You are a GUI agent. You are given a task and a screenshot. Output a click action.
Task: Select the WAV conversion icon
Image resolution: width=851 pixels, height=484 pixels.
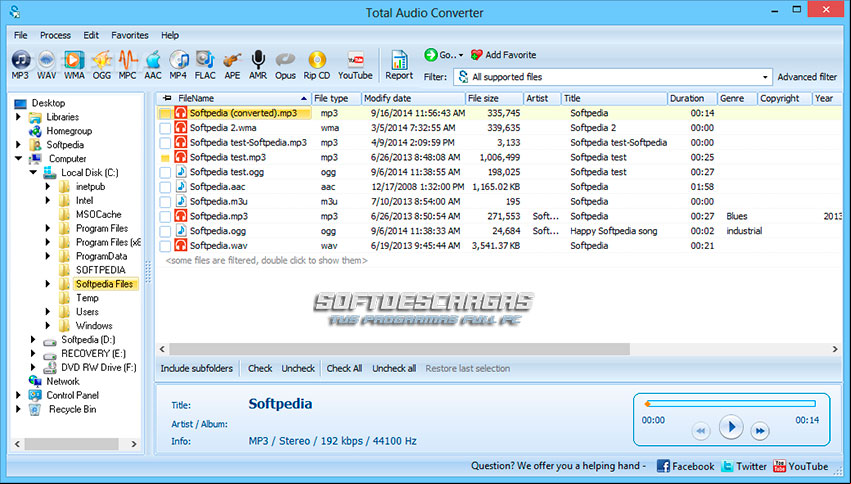pos(47,59)
